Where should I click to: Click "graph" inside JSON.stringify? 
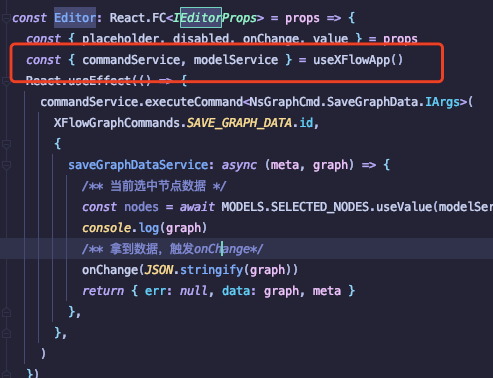pos(267,270)
